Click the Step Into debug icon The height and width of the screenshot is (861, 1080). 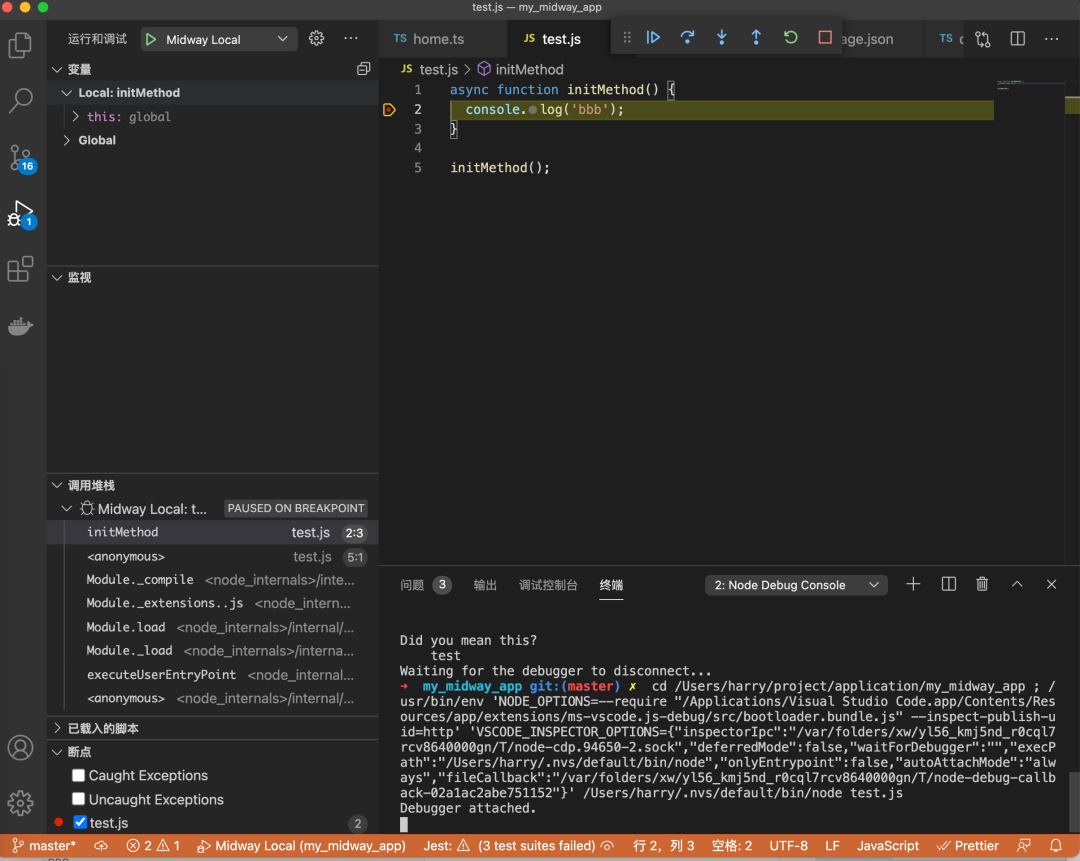721,38
